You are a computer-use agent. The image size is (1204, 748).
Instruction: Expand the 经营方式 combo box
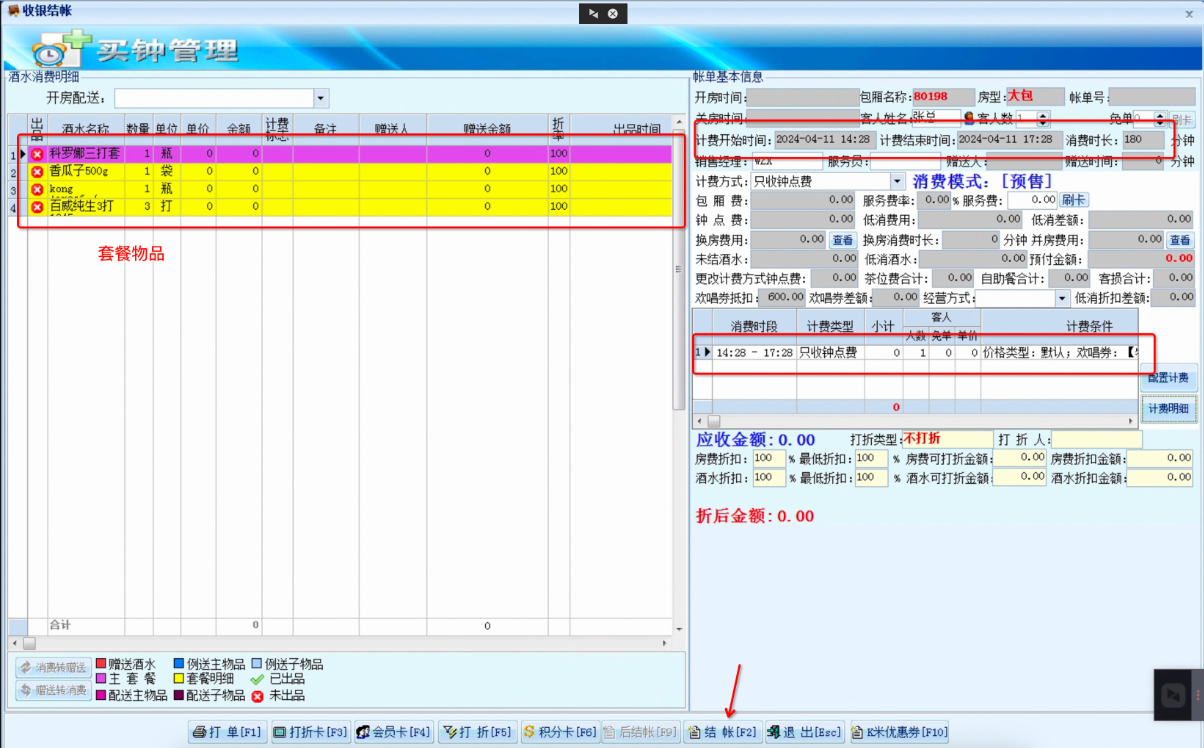(x=1062, y=298)
